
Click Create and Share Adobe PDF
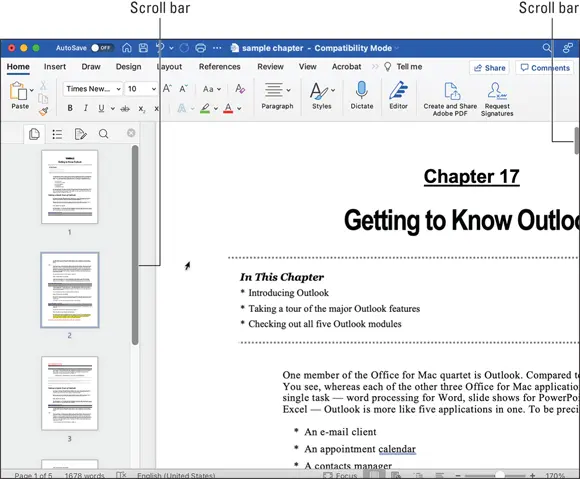[450, 98]
